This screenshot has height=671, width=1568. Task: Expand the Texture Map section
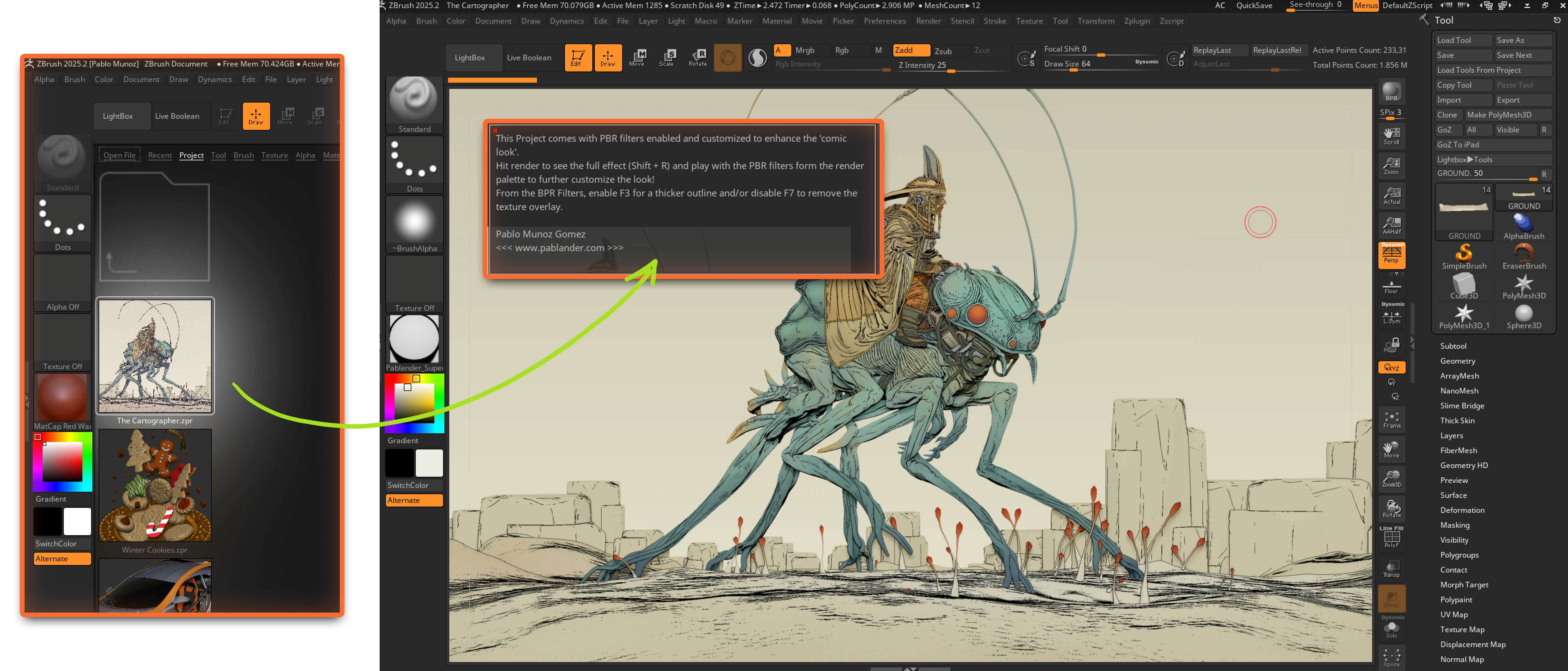click(1461, 629)
